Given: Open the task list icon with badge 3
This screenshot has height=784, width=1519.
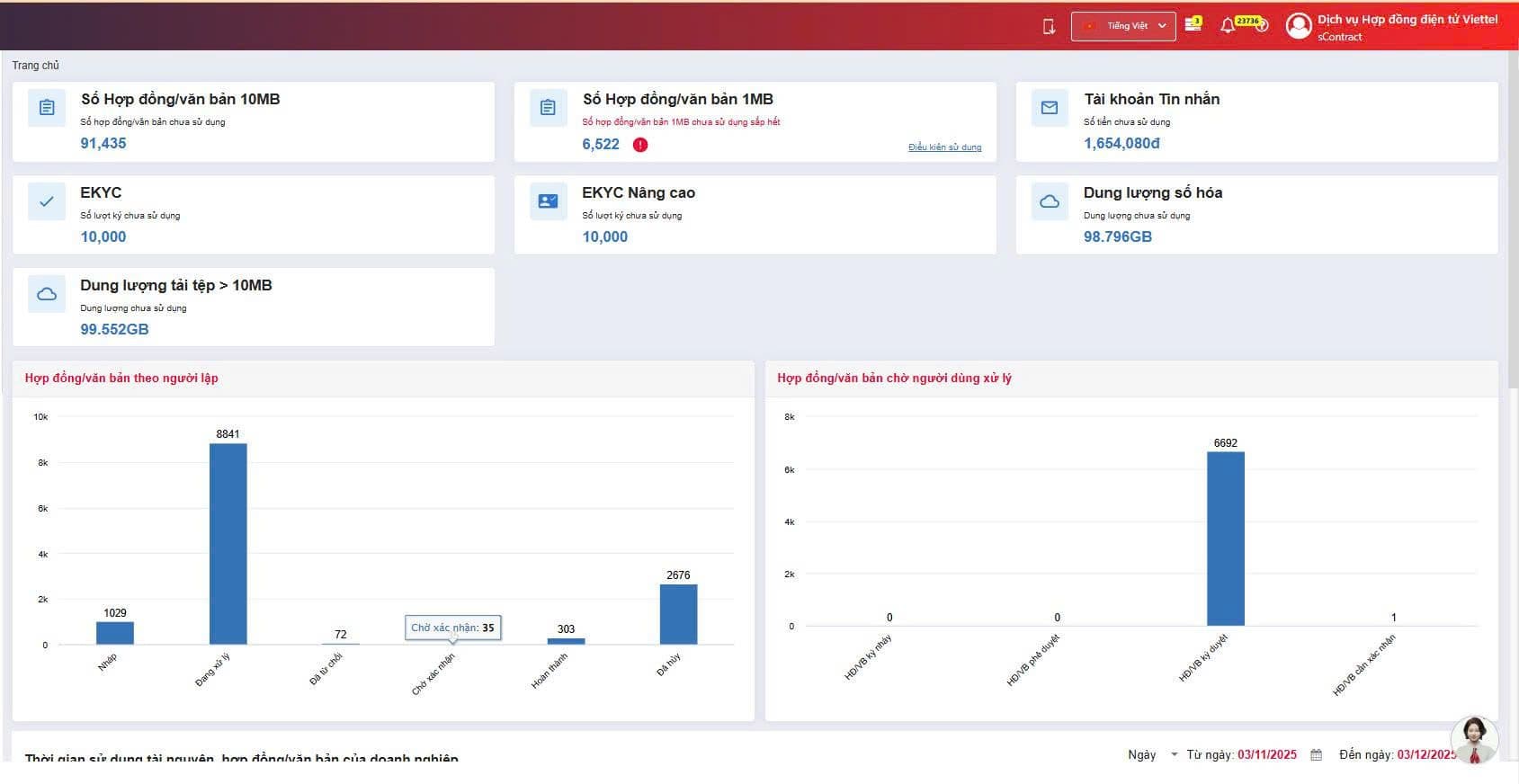Looking at the screenshot, I should click(x=1193, y=24).
